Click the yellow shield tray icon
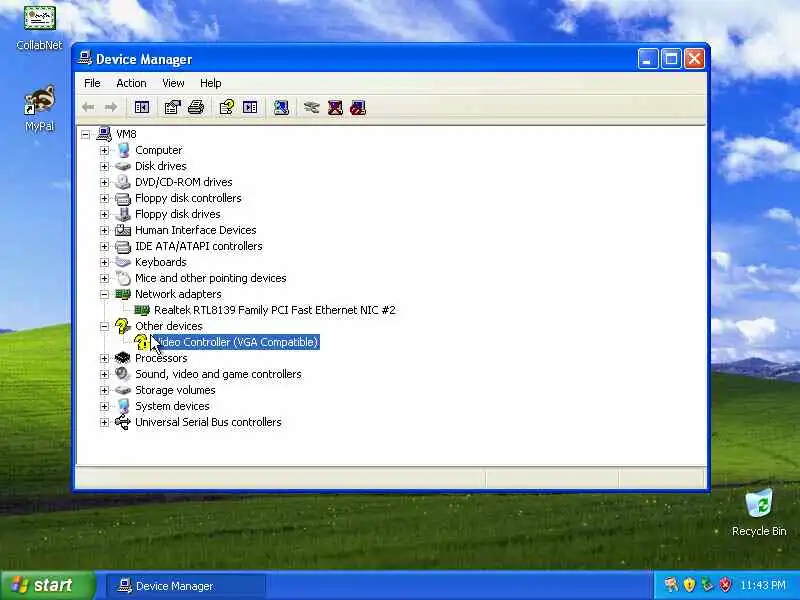Screen dimensions: 800x600 689,585
